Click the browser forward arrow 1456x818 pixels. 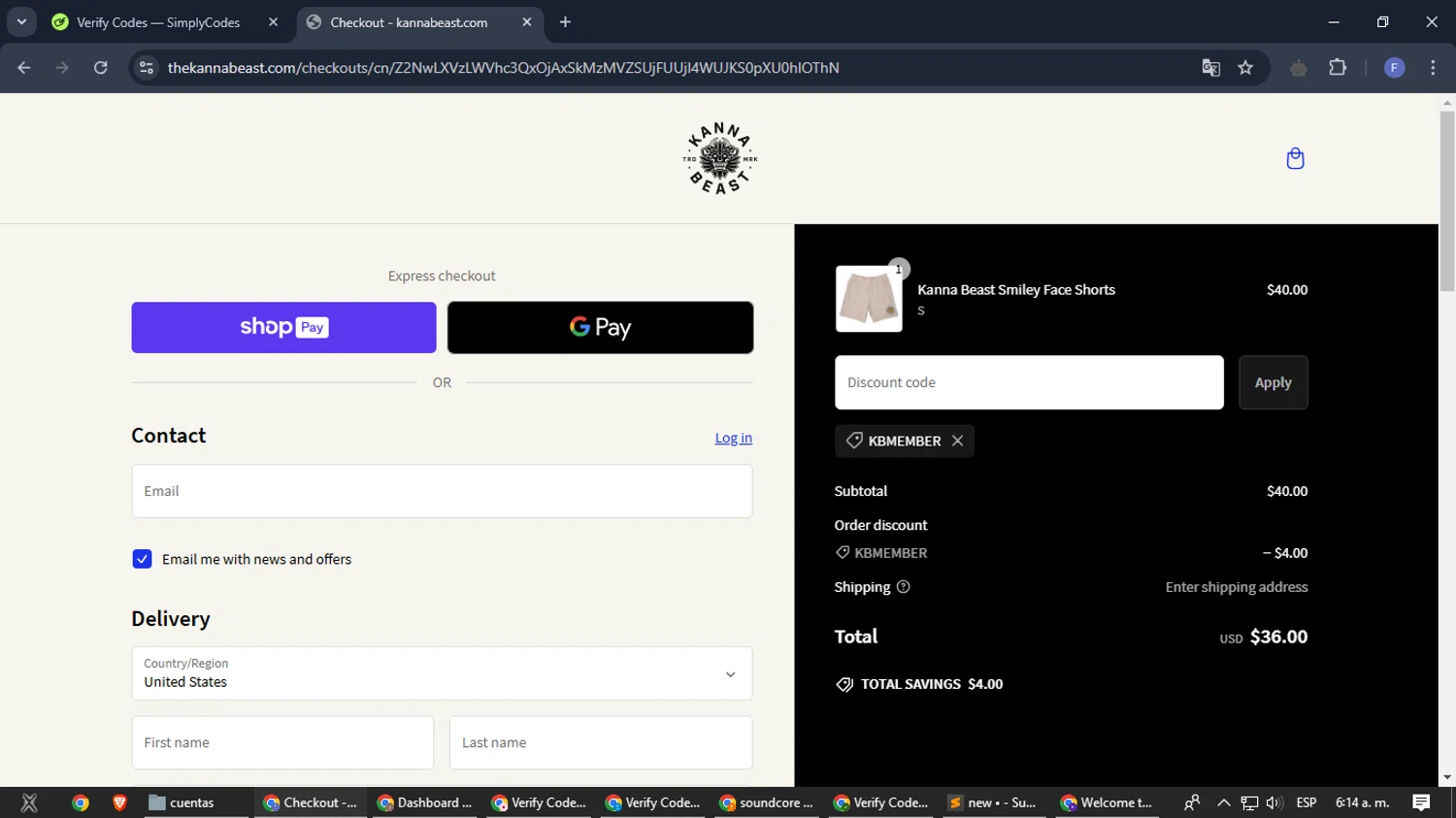(x=62, y=68)
